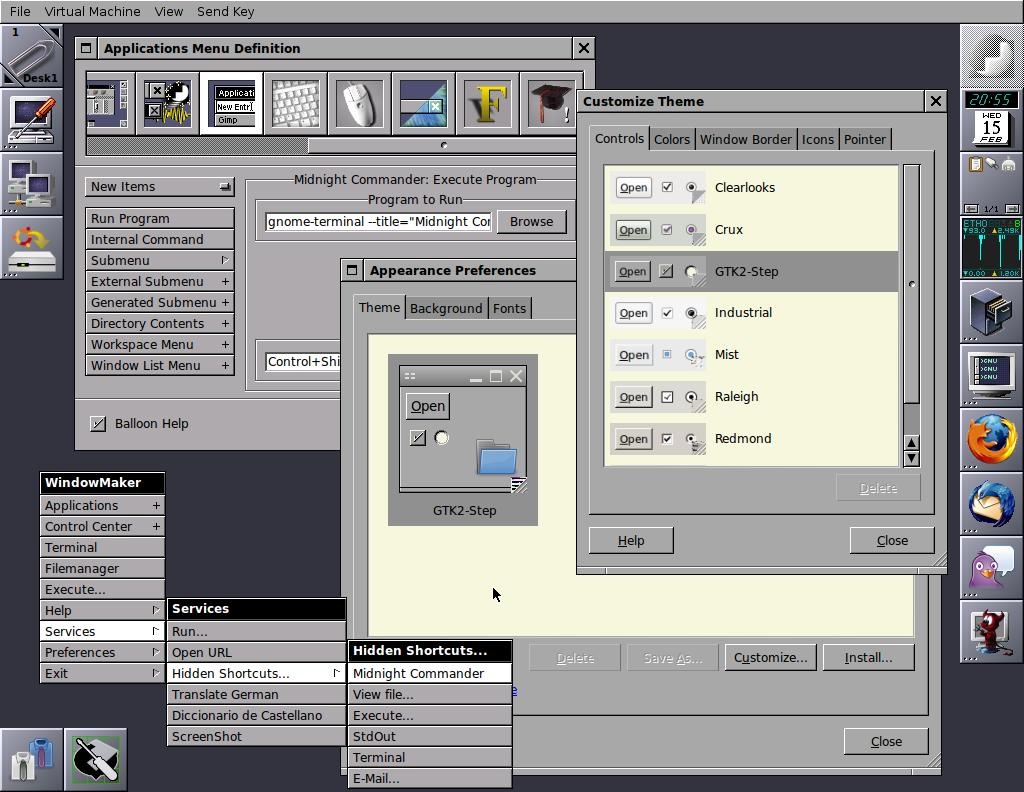
Task: Select Midnight Commander from the shortcuts menu
Action: [419, 673]
